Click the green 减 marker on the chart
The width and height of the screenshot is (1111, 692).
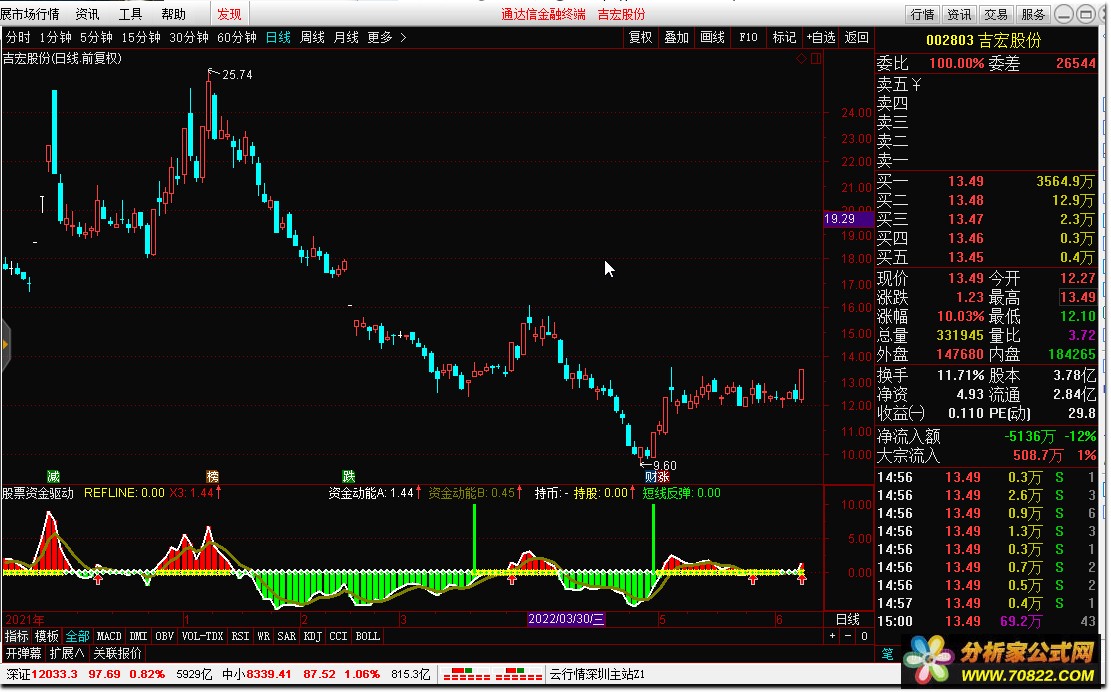point(53,476)
